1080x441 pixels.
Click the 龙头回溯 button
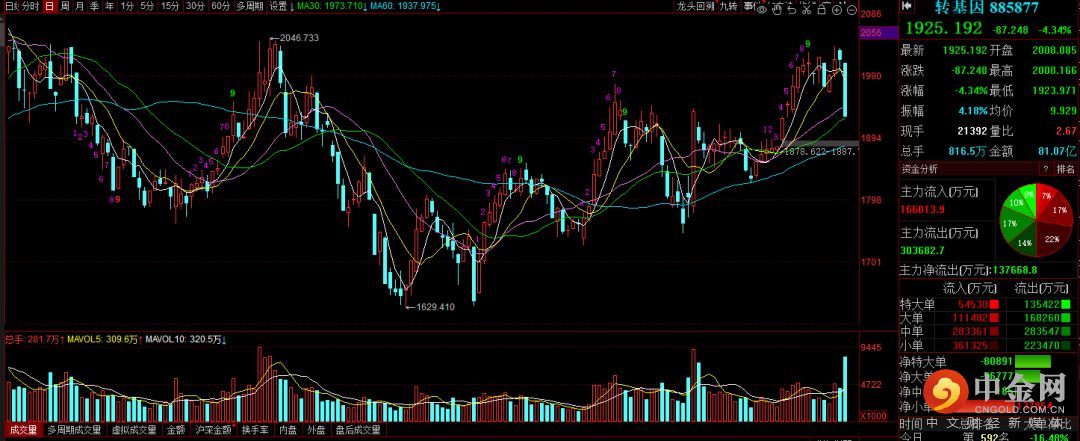click(695, 6)
